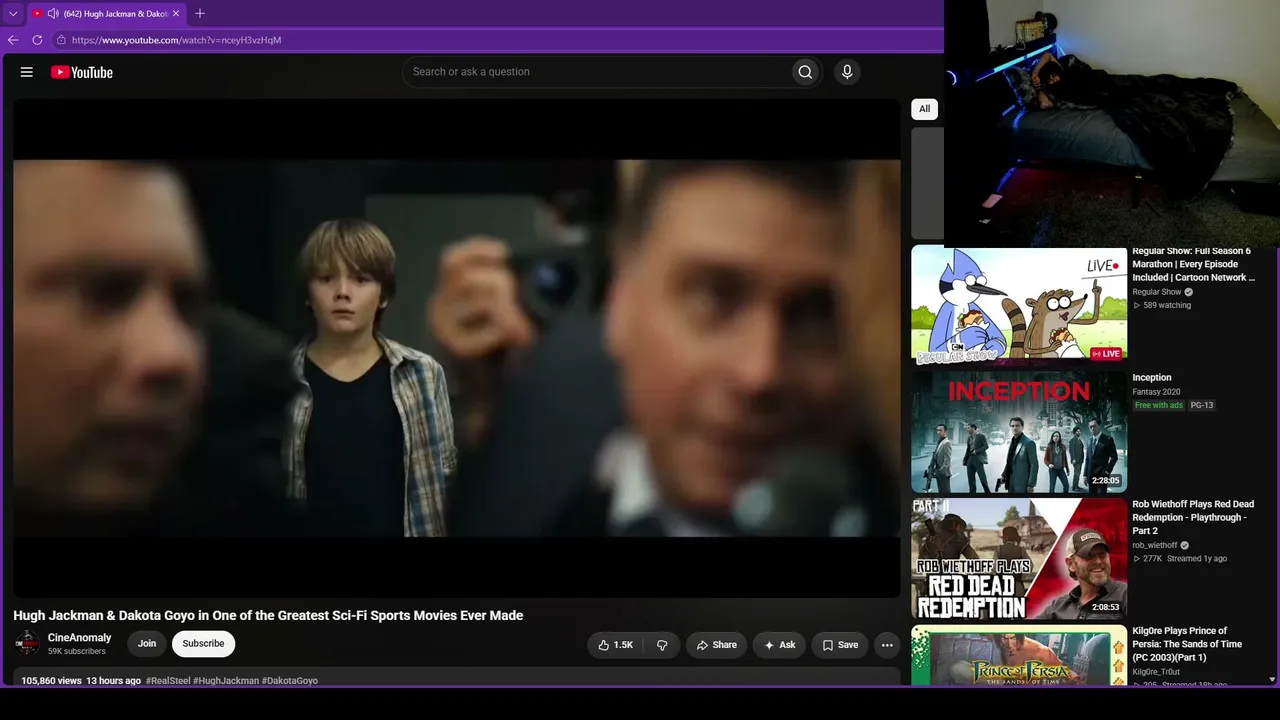Dislike the video
The width and height of the screenshot is (1280, 720).
662,645
